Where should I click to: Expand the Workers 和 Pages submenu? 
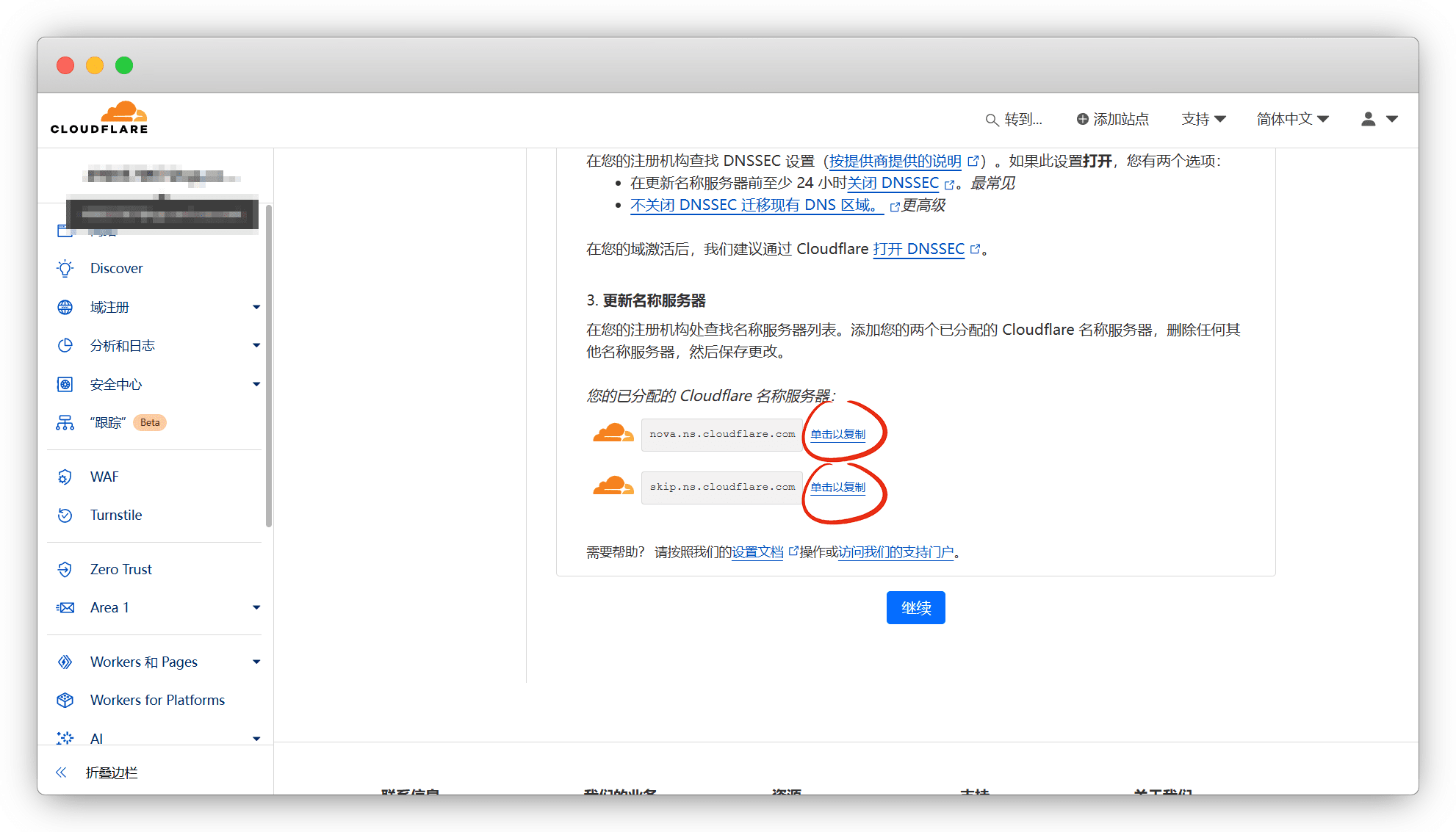pos(256,662)
